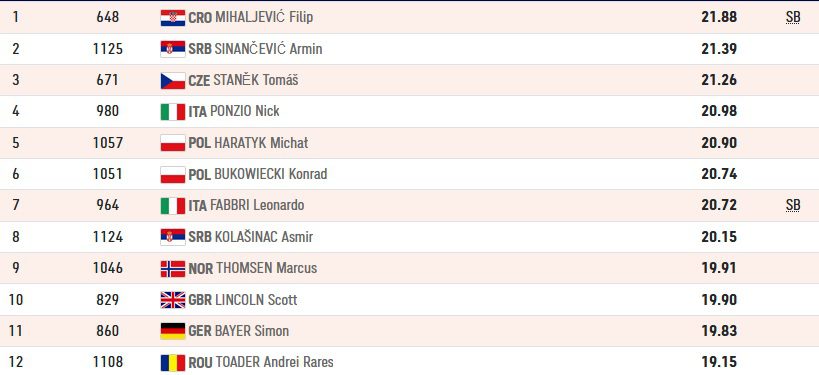Click bib number 829 for Lincoln
Image resolution: width=819 pixels, height=375 pixels.
tap(108, 300)
